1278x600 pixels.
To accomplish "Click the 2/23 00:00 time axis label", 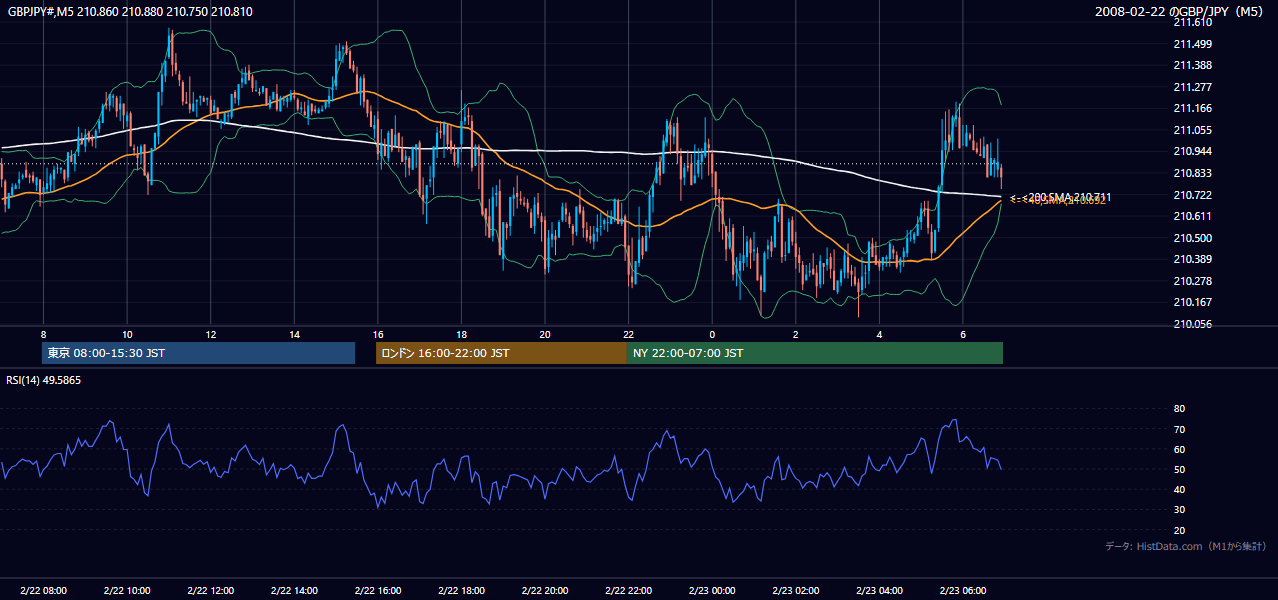I will (x=712, y=591).
